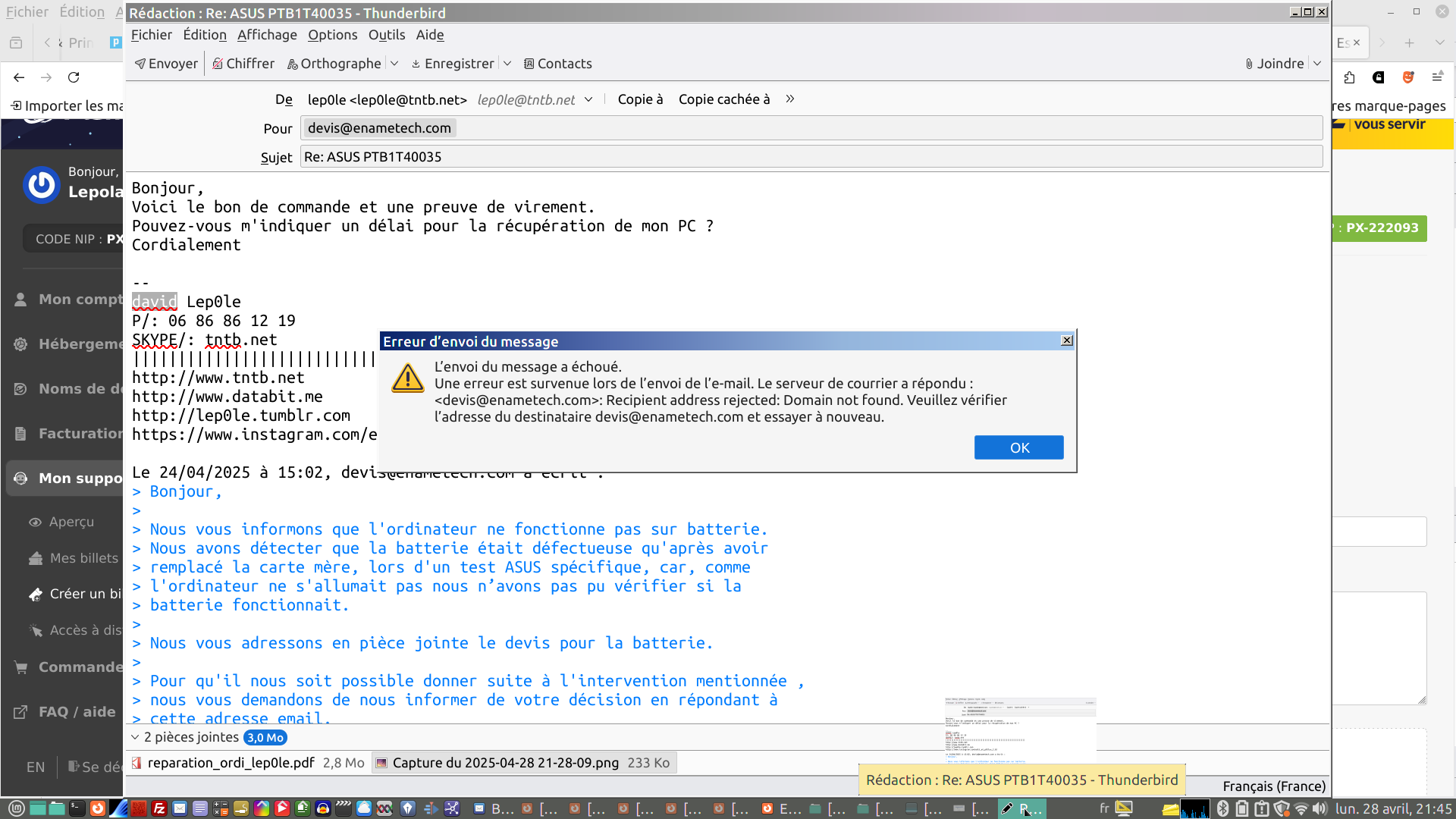Click the Enregistrer save button
The height and width of the screenshot is (819, 1456).
(453, 64)
